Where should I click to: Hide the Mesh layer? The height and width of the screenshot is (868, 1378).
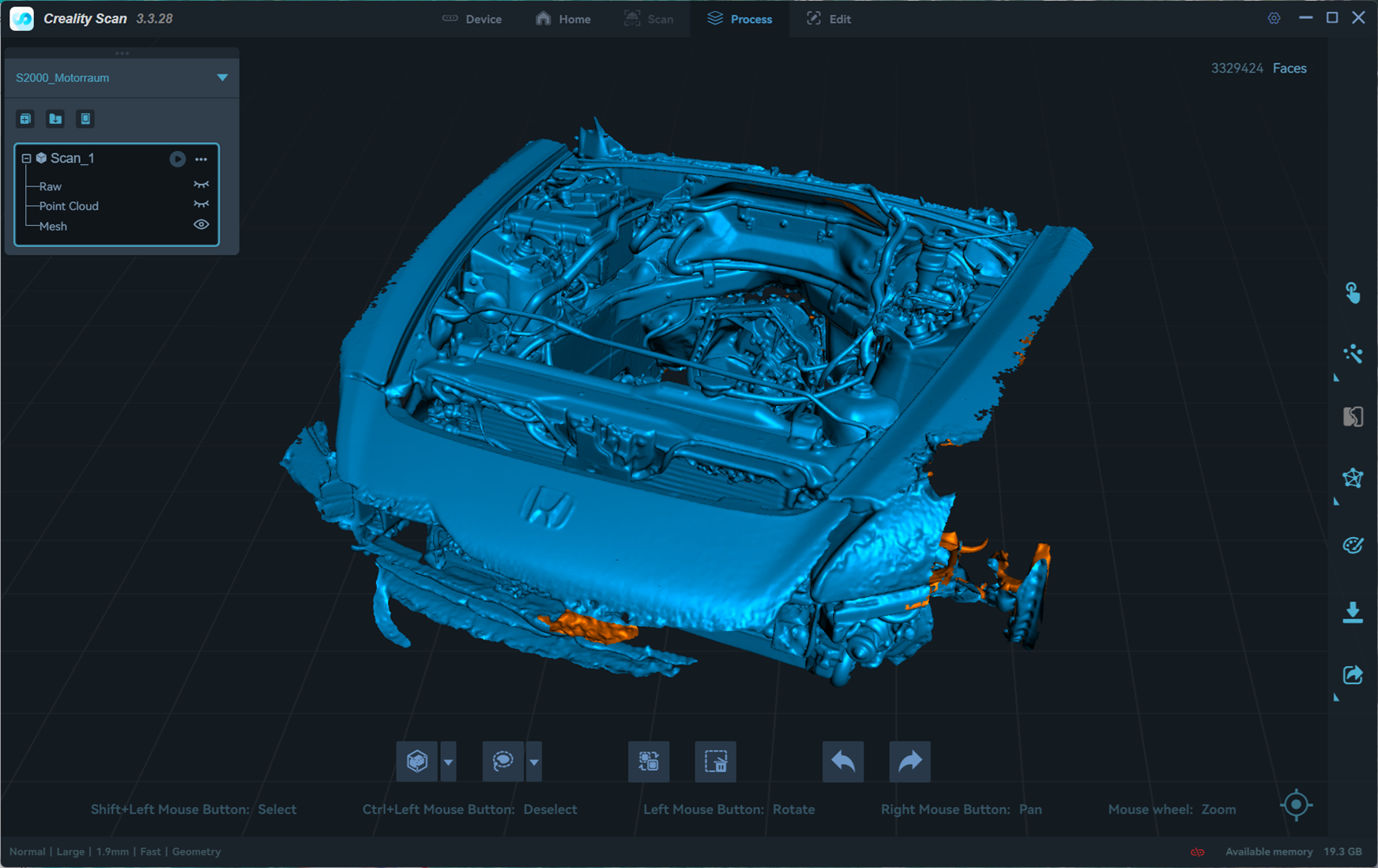pos(201,225)
